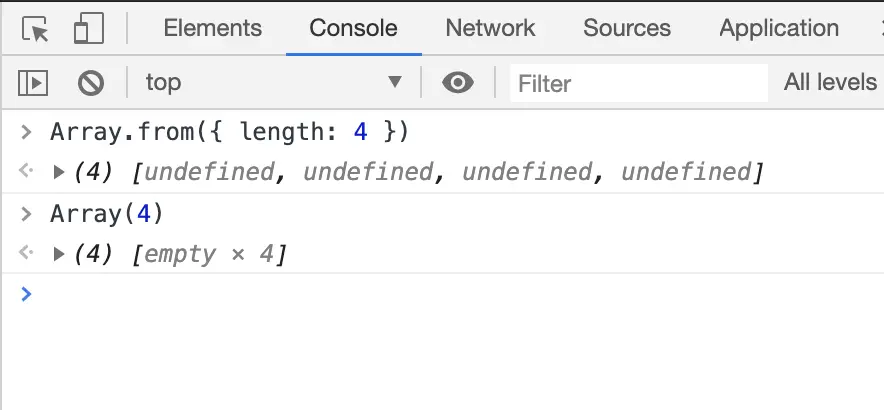Open the top JavaScript context dropdown

(x=273, y=82)
